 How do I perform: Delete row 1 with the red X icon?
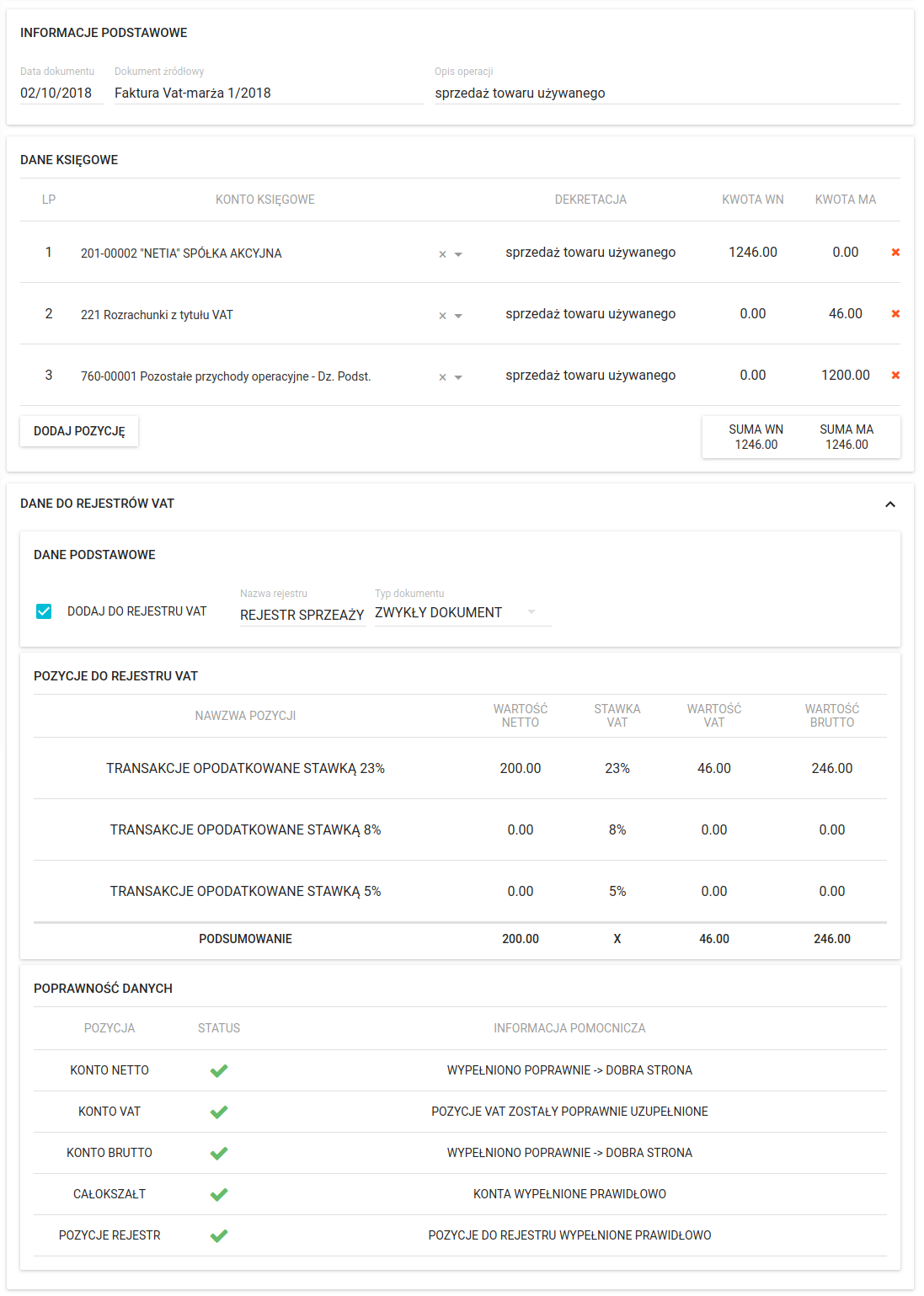895,253
